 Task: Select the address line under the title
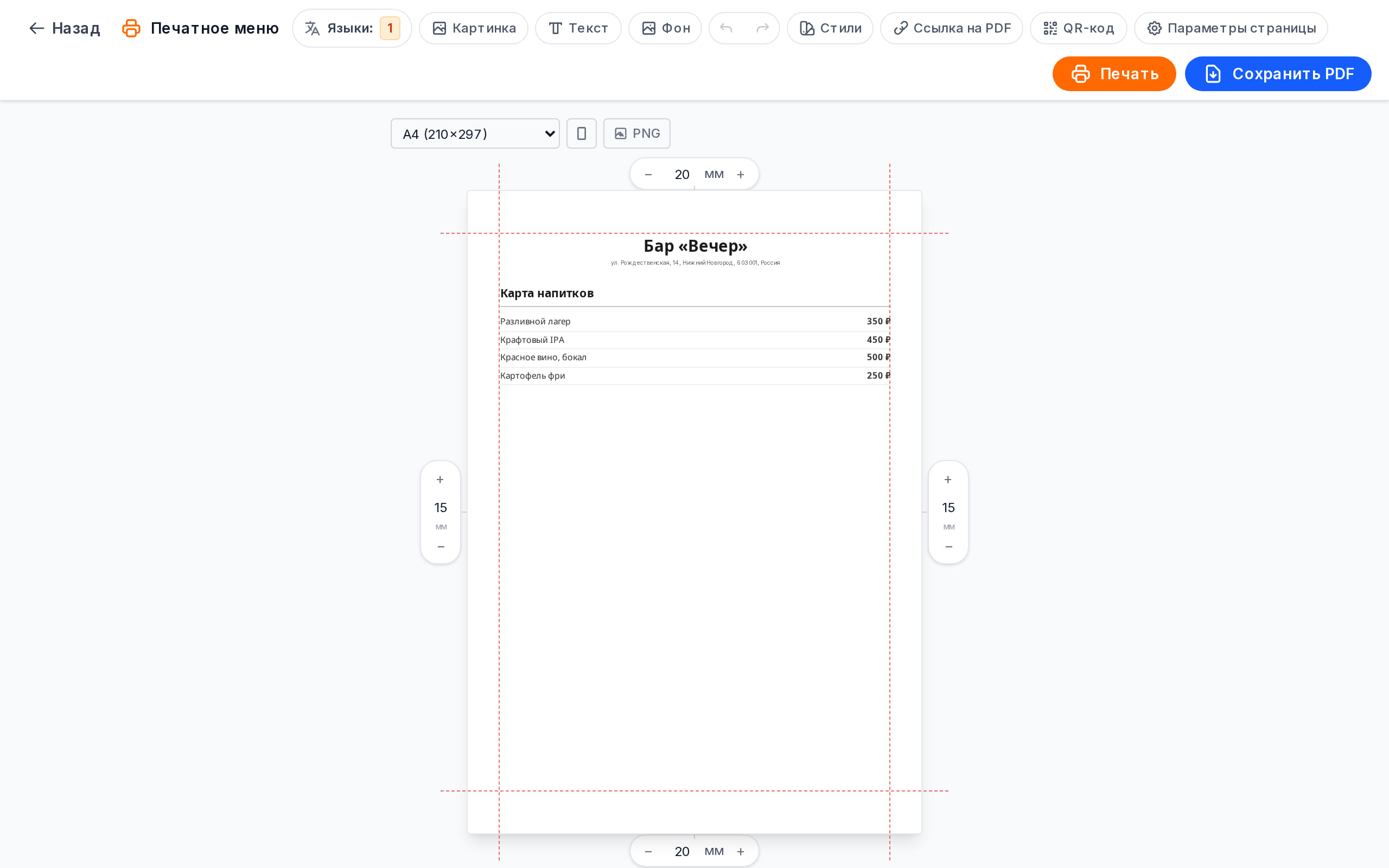pyautogui.click(x=695, y=263)
